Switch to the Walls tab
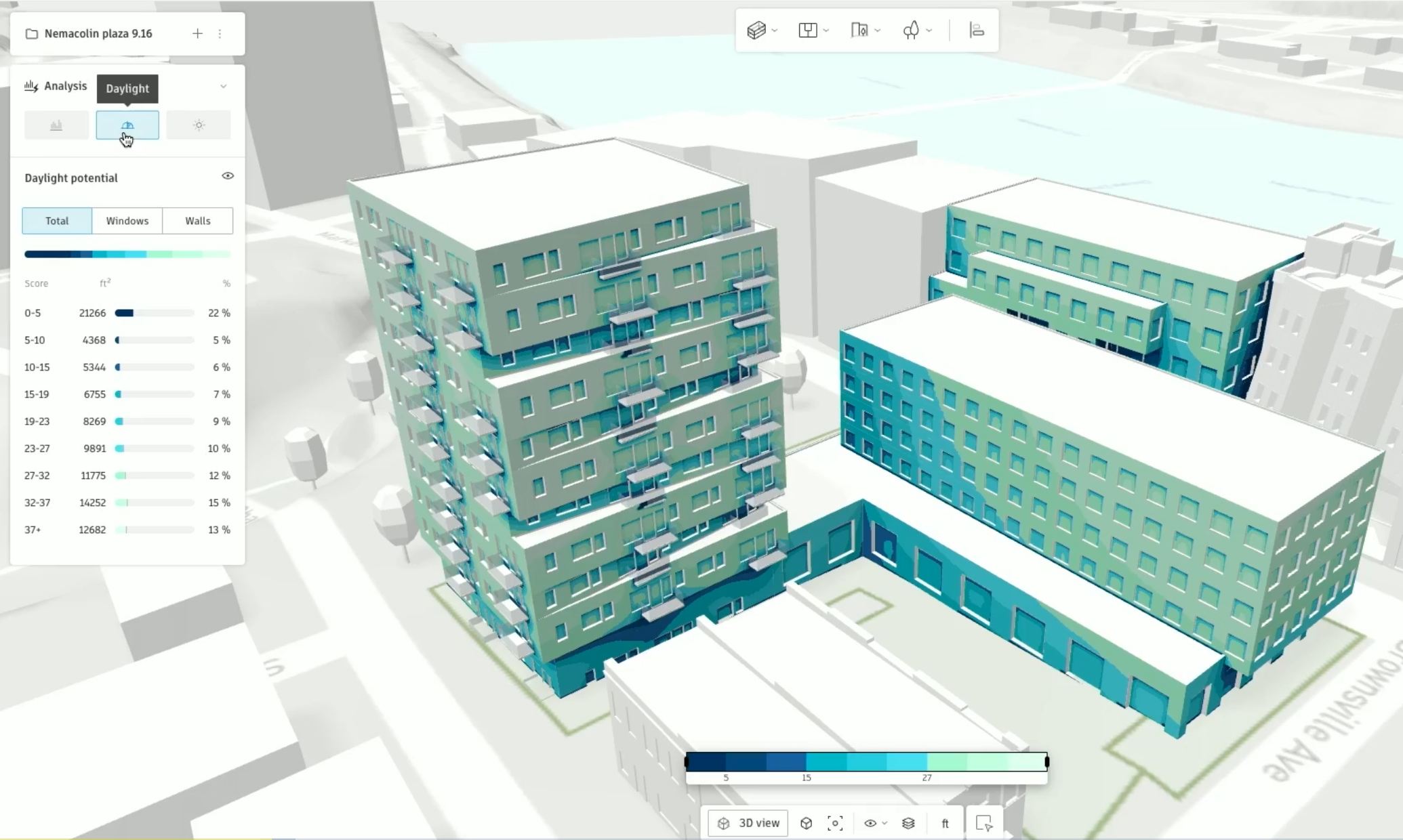This screenshot has height=840, width=1403. (x=197, y=221)
